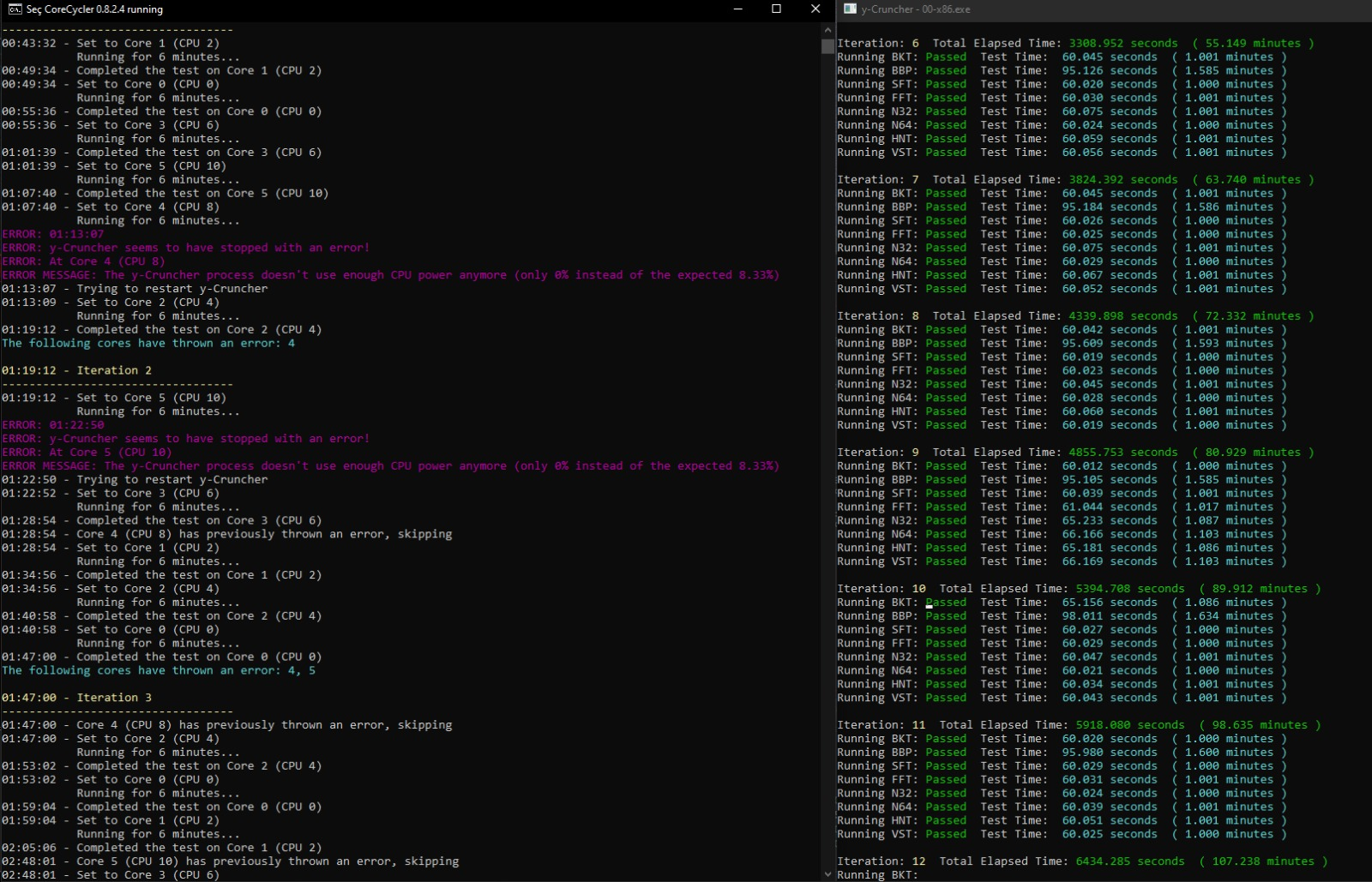Minimize the CoreCycler console window
This screenshot has width=1372, height=882.
[738, 9]
